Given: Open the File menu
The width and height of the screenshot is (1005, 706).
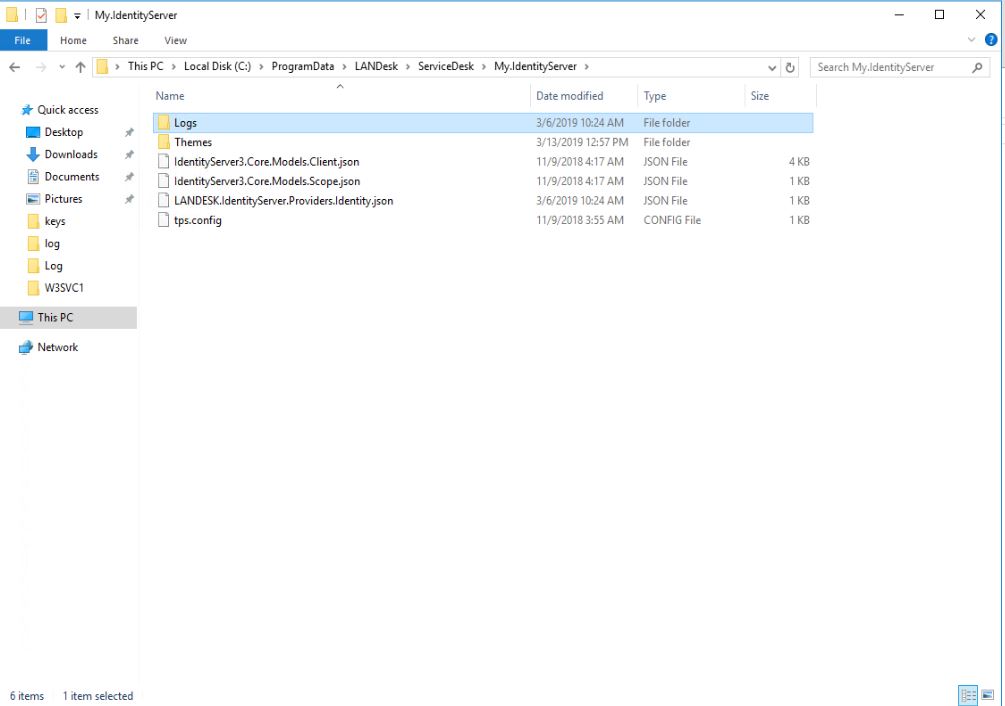Looking at the screenshot, I should tap(22, 40).
